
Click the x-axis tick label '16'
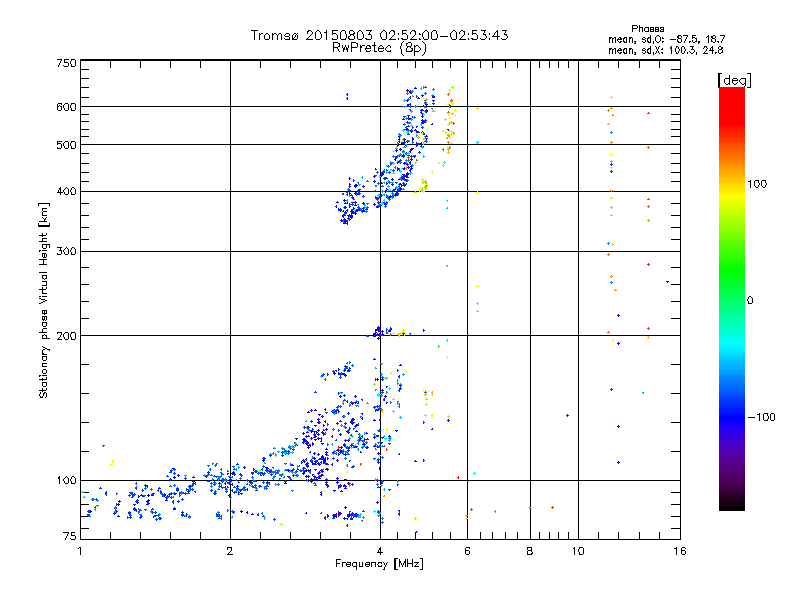pyautogui.click(x=680, y=551)
